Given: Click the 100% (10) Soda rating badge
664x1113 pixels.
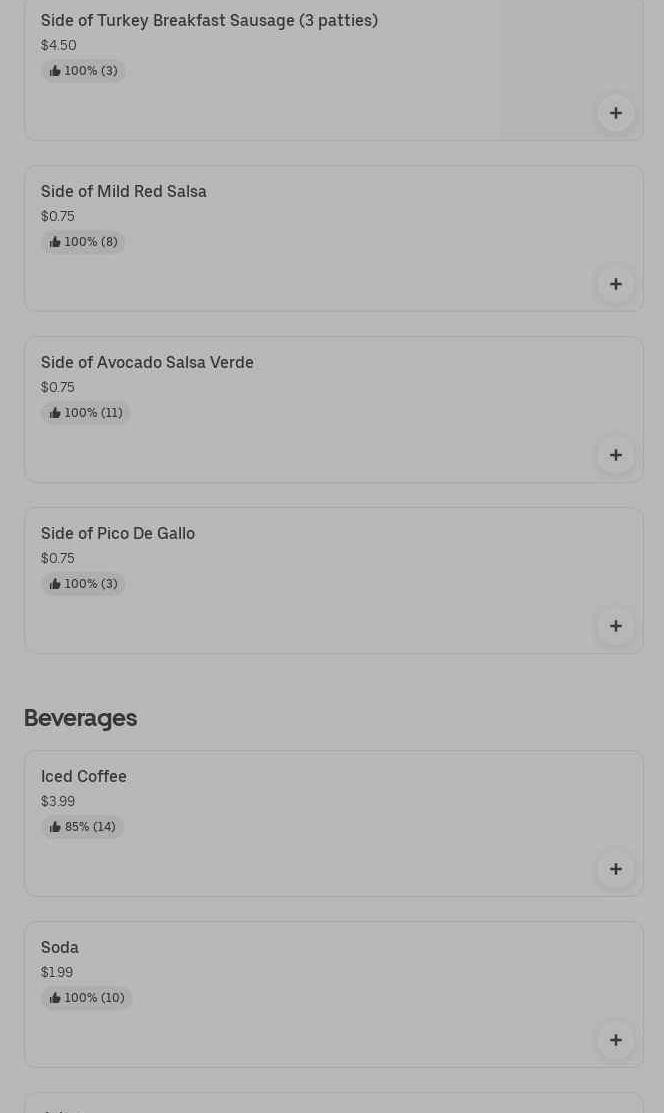Looking at the screenshot, I should (x=86, y=998).
